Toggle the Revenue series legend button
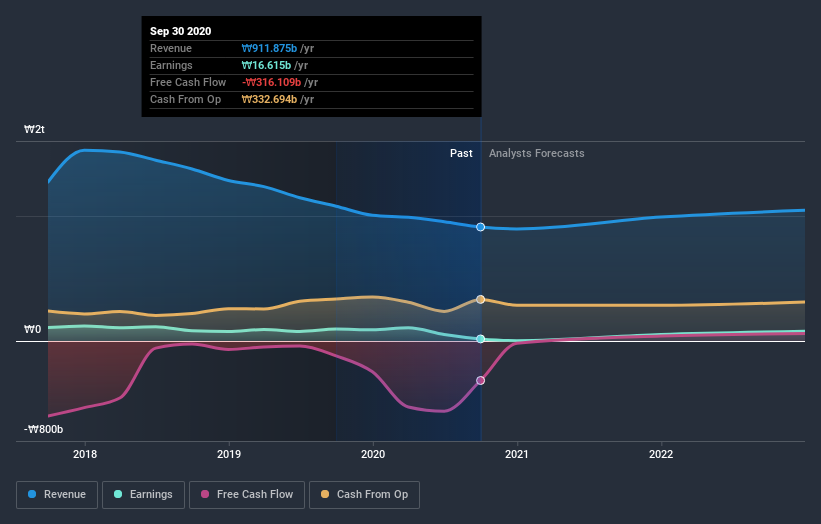 click(57, 495)
